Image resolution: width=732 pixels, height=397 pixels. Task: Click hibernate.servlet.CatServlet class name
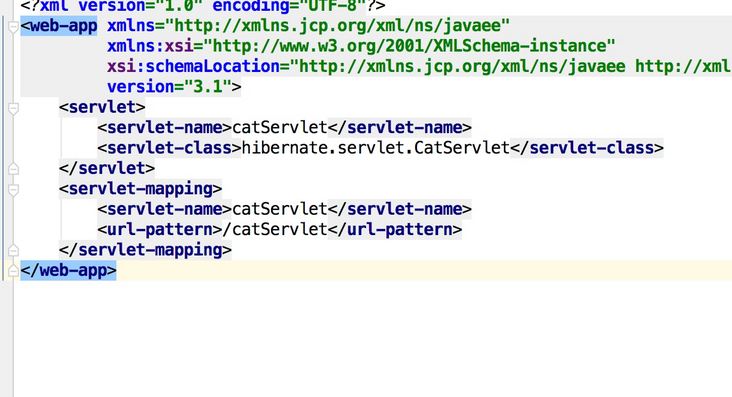(x=376, y=148)
